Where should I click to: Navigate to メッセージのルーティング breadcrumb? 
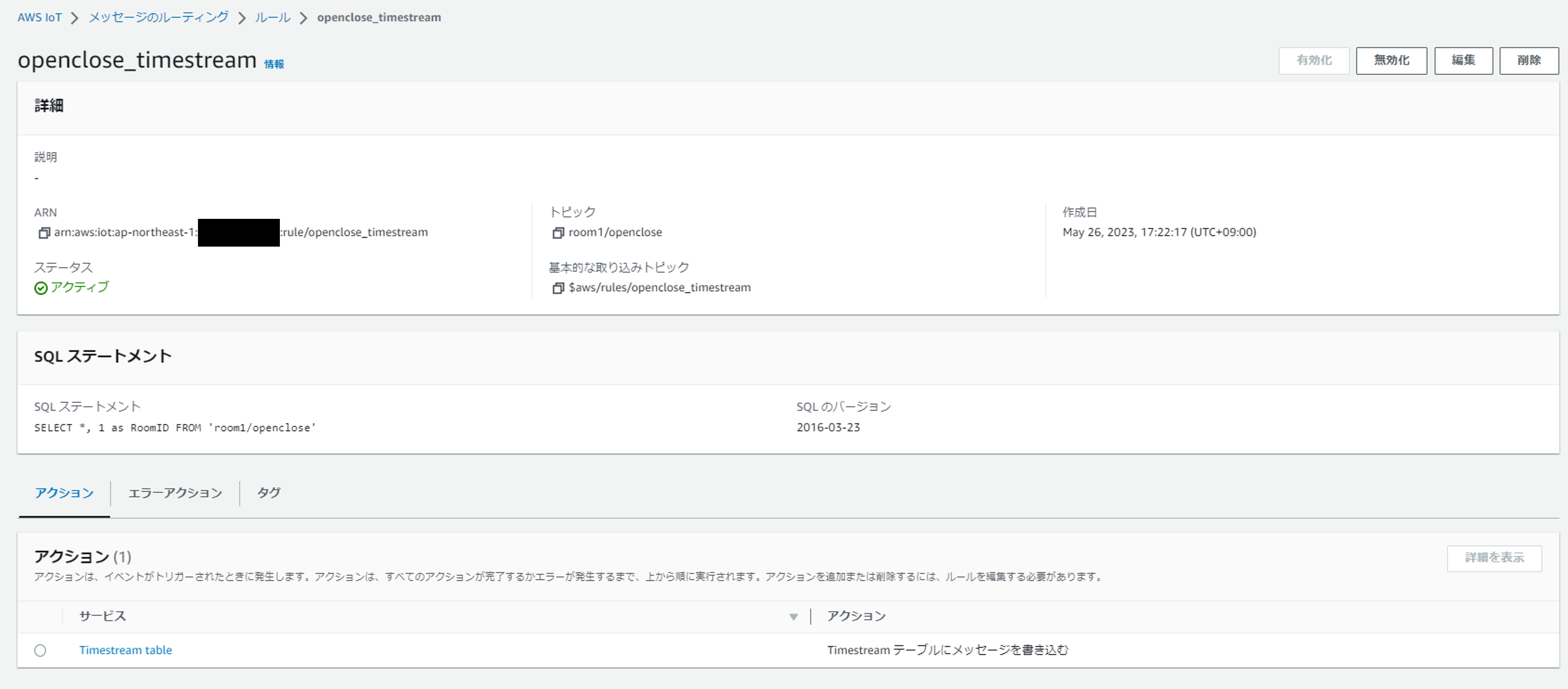159,17
